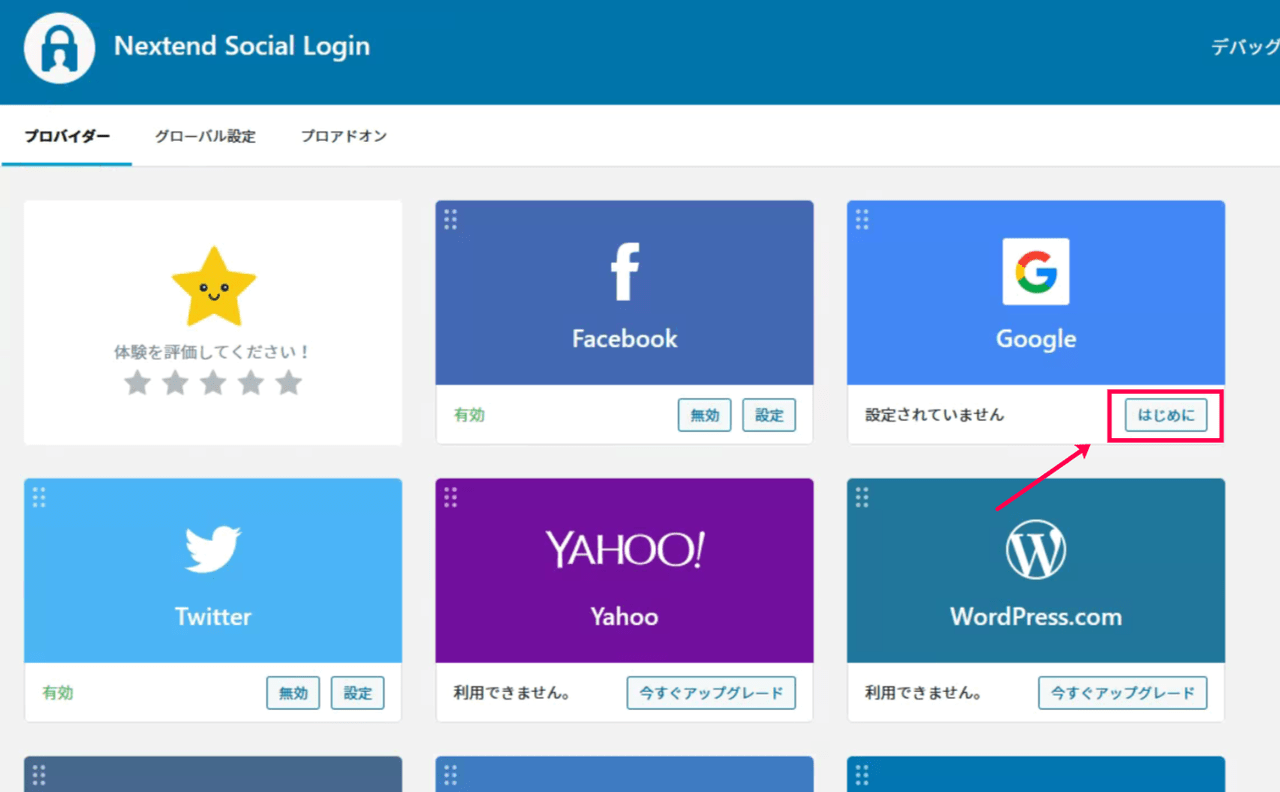
Task: Click the Nextend Social Login padlock logo
Action: click(60, 48)
